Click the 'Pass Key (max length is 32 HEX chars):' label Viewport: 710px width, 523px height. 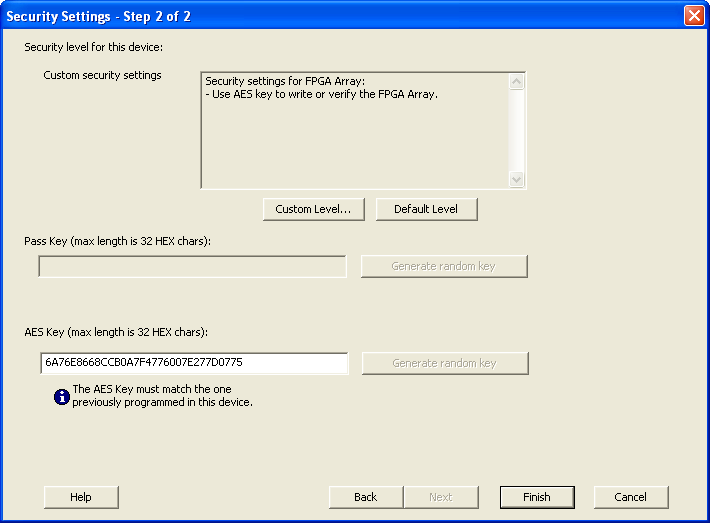pos(117,241)
